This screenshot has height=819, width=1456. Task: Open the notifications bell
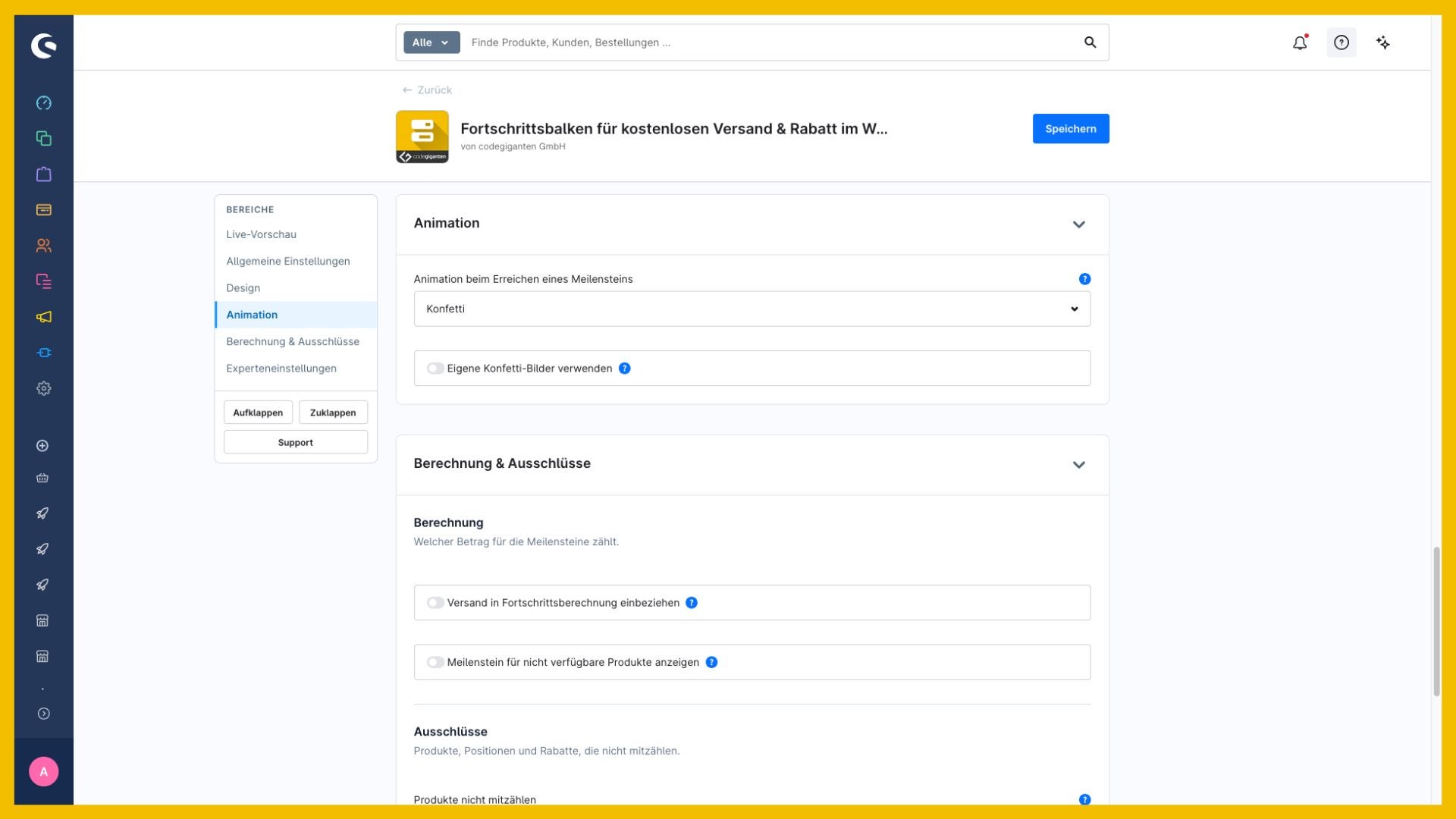1300,42
